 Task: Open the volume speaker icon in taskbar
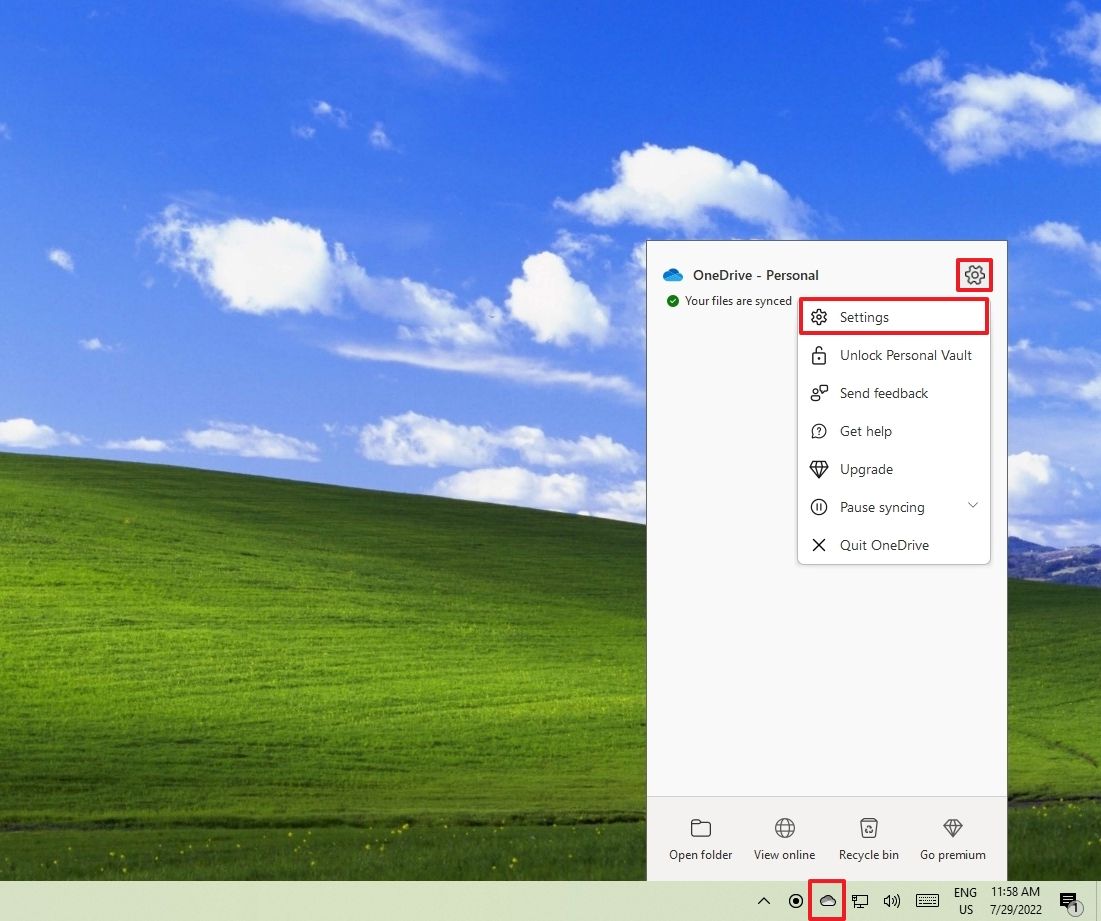click(892, 900)
